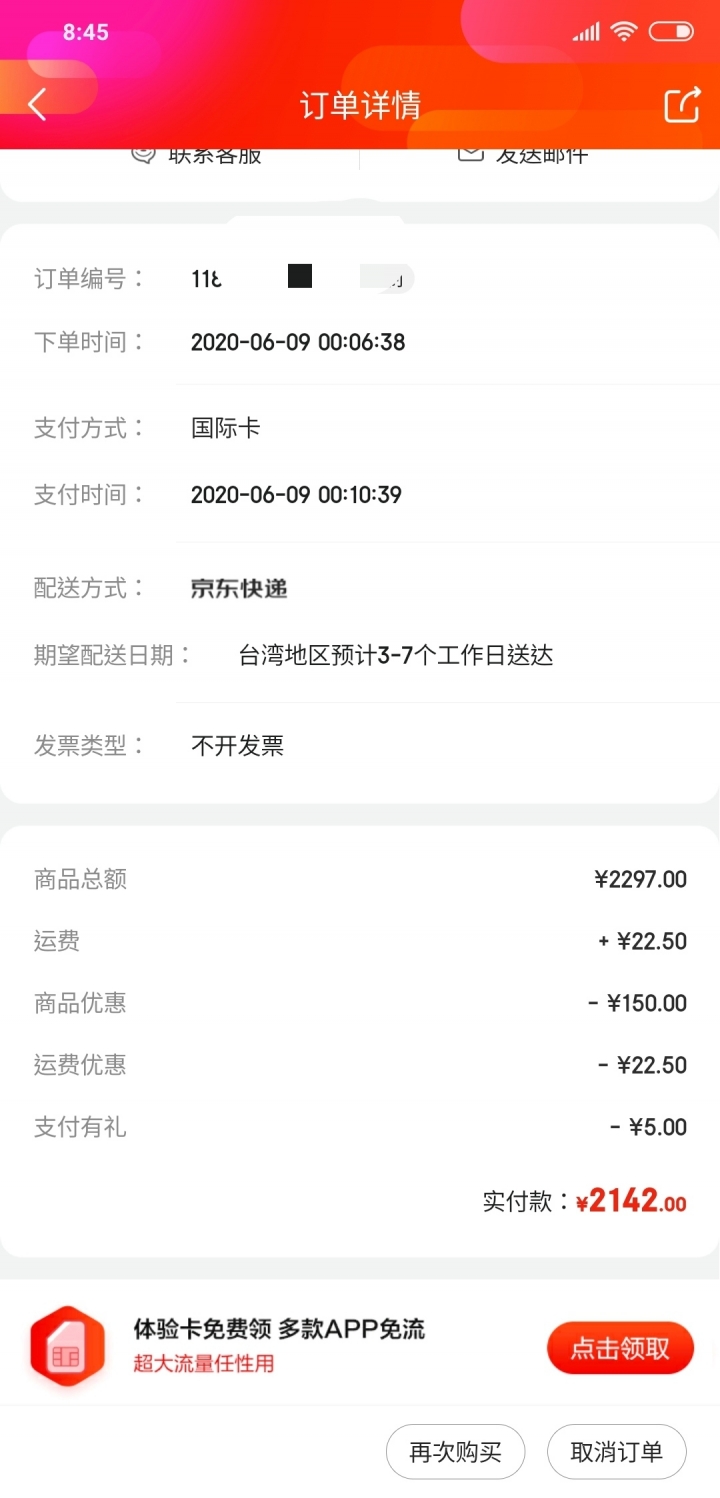Image resolution: width=720 pixels, height=1498 pixels.
Task: Tap the 体验卡免费领 banner text
Action: 203,1328
